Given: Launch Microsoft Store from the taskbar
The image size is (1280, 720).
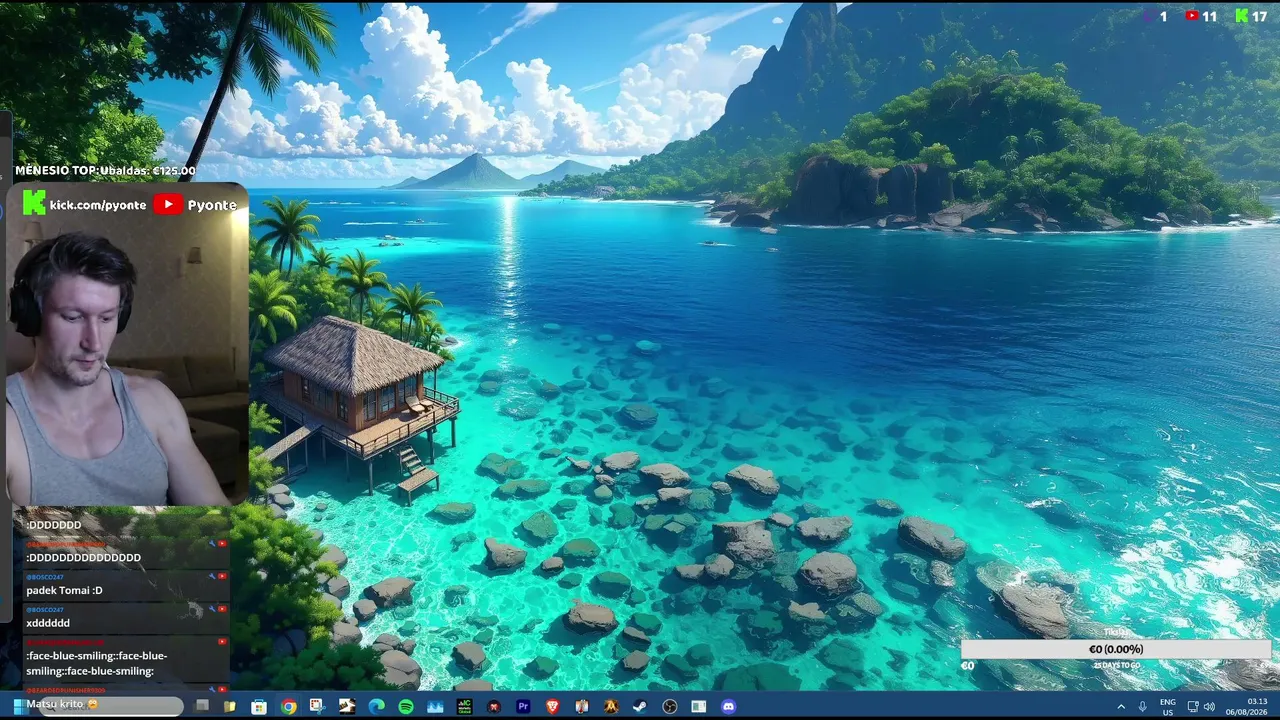Looking at the screenshot, I should coord(258,706).
